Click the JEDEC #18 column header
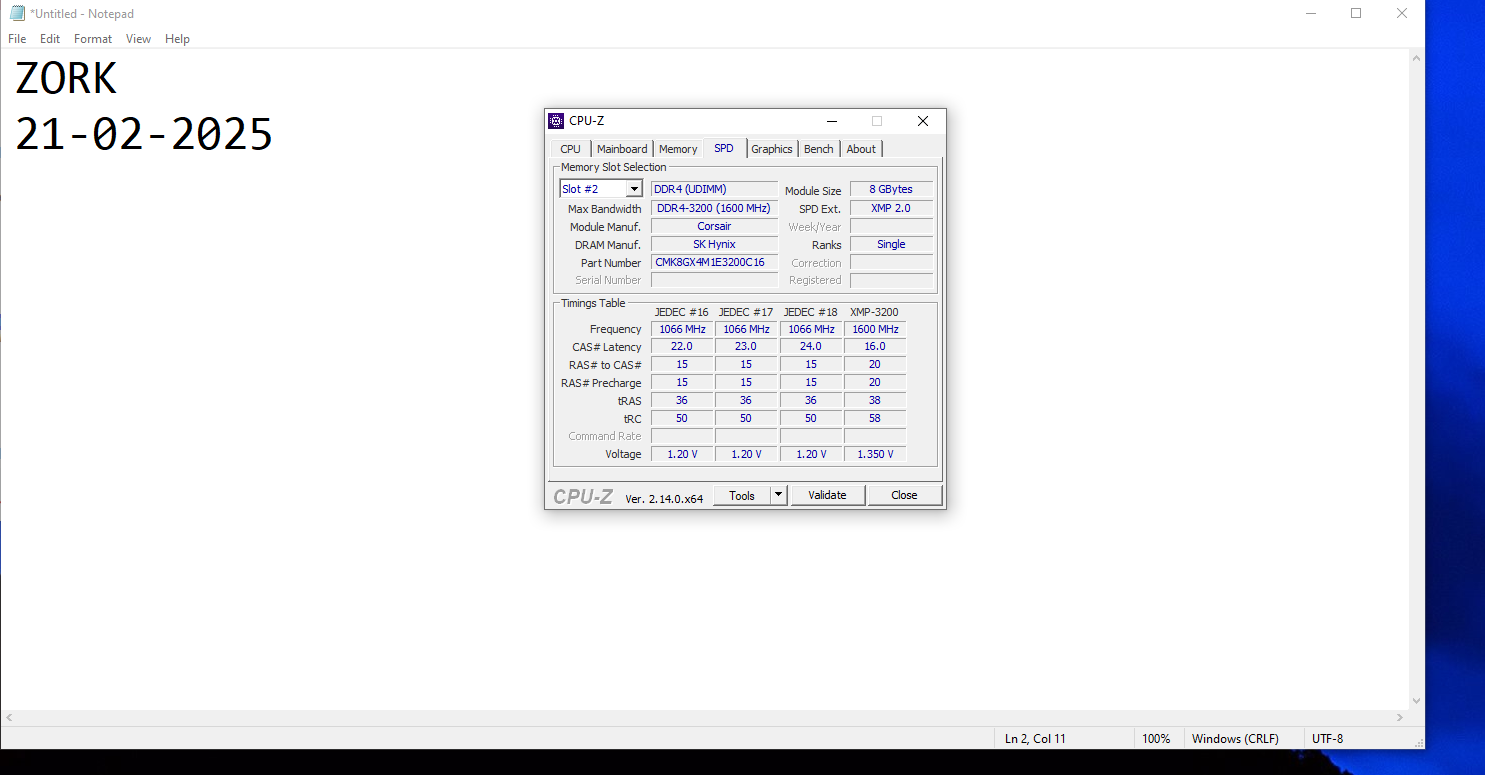 [810, 312]
